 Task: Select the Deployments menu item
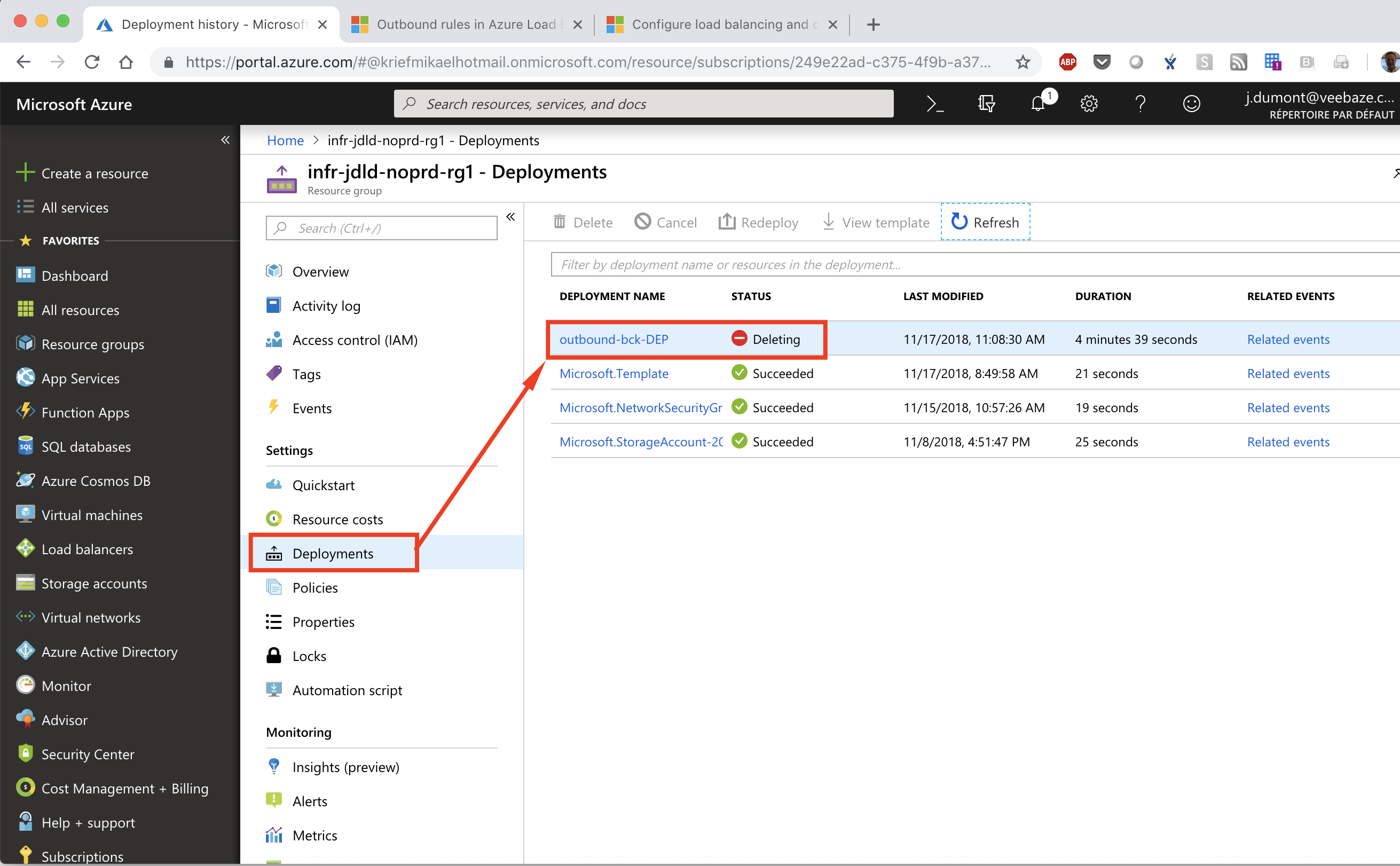click(x=333, y=554)
